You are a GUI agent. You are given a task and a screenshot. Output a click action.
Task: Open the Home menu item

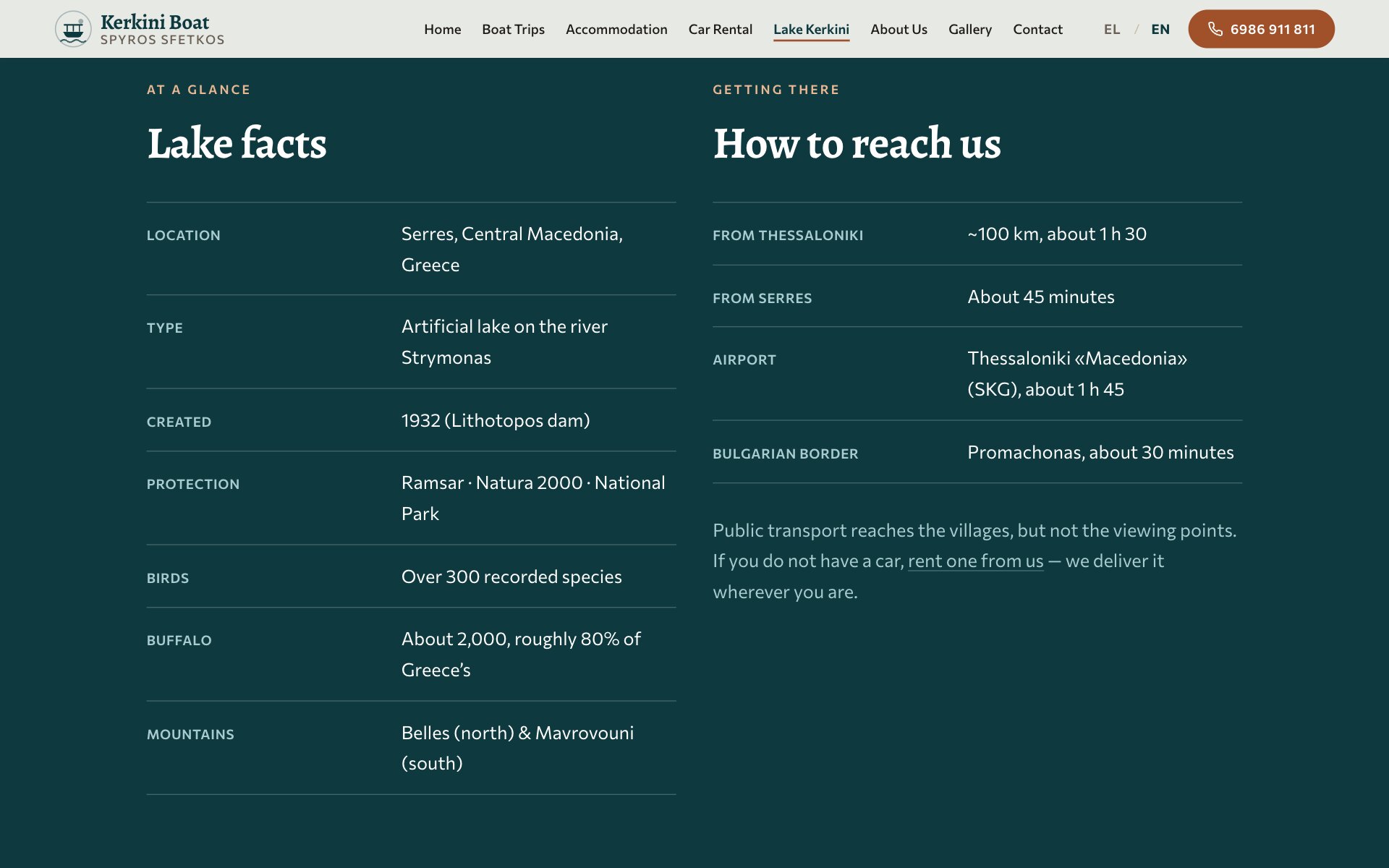(443, 29)
